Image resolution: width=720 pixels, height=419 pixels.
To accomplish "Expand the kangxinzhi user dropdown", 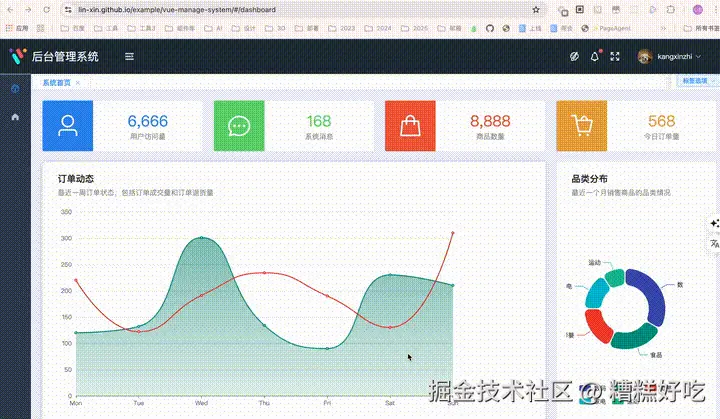I will [698, 57].
